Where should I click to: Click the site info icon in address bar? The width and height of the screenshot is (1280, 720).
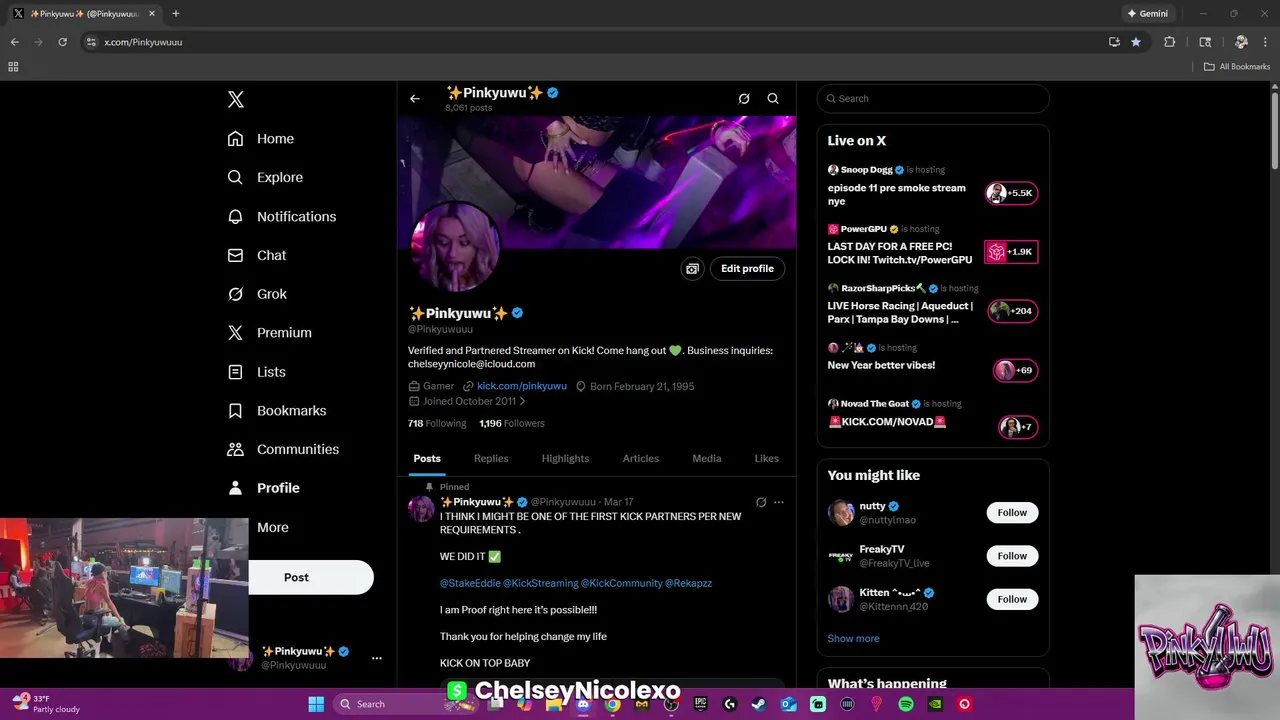coord(91,42)
